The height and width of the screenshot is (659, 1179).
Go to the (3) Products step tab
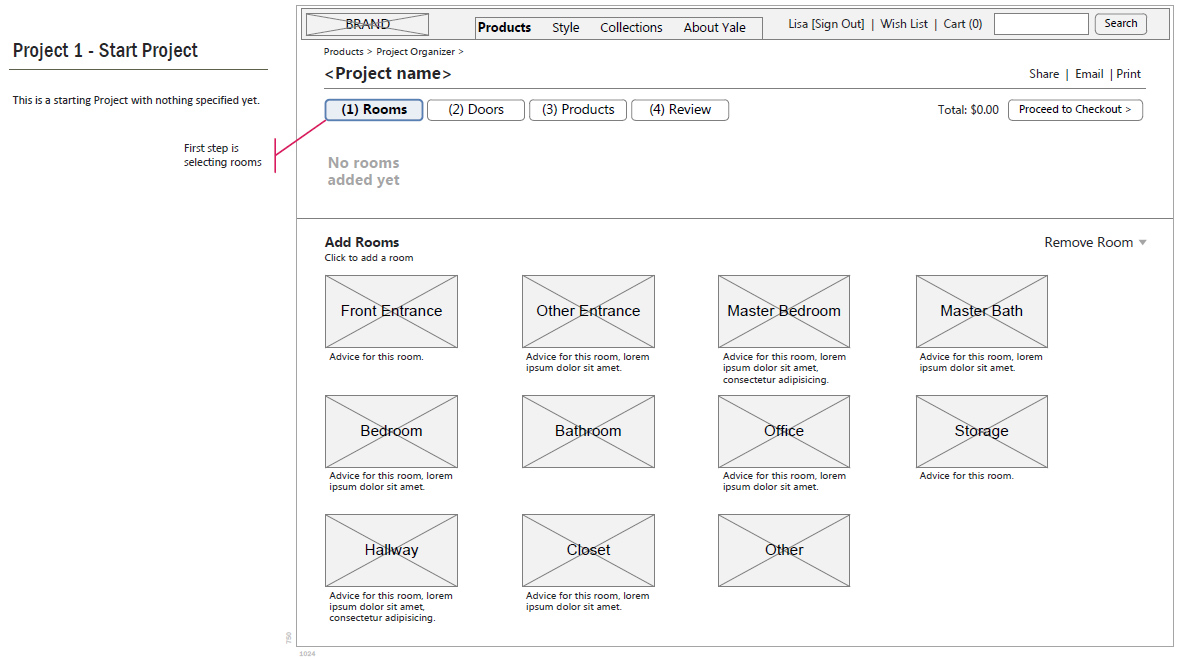click(x=578, y=110)
